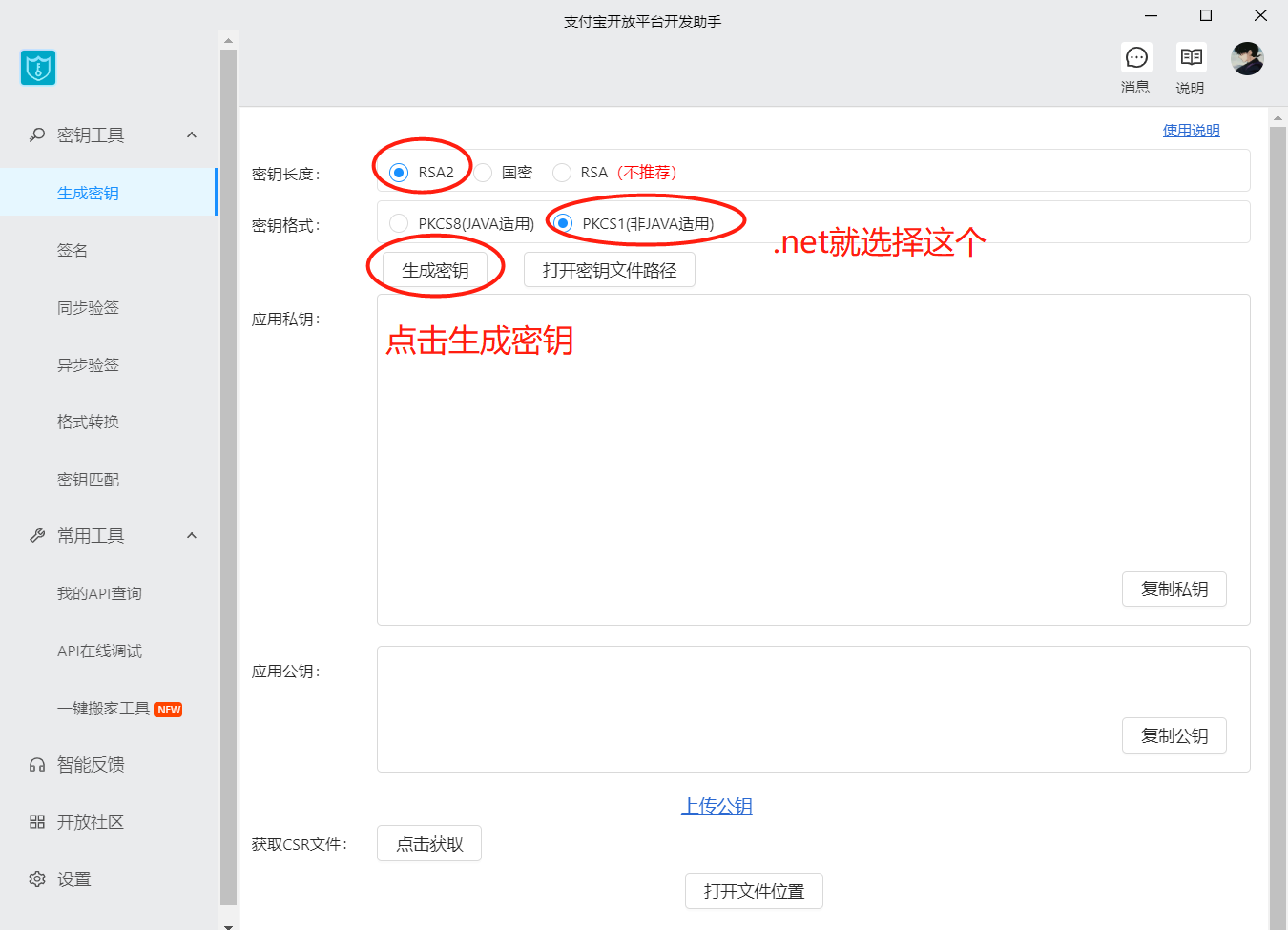
Task: Collapse the 密钥工具 section chevron
Action: pyautogui.click(x=192, y=135)
